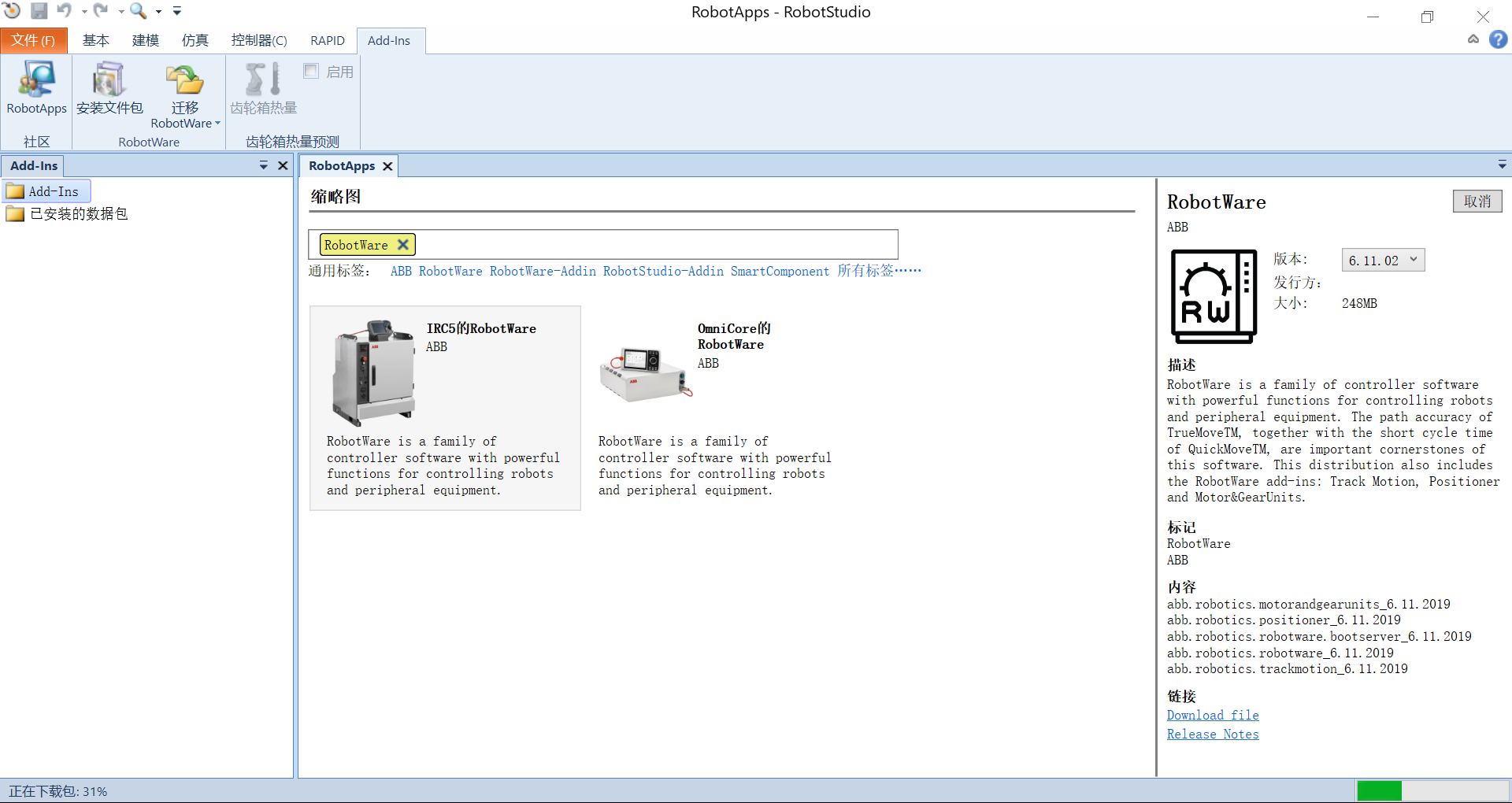Click the status text 正在下载包: 31%
This screenshot has height=803, width=1512.
[x=58, y=791]
